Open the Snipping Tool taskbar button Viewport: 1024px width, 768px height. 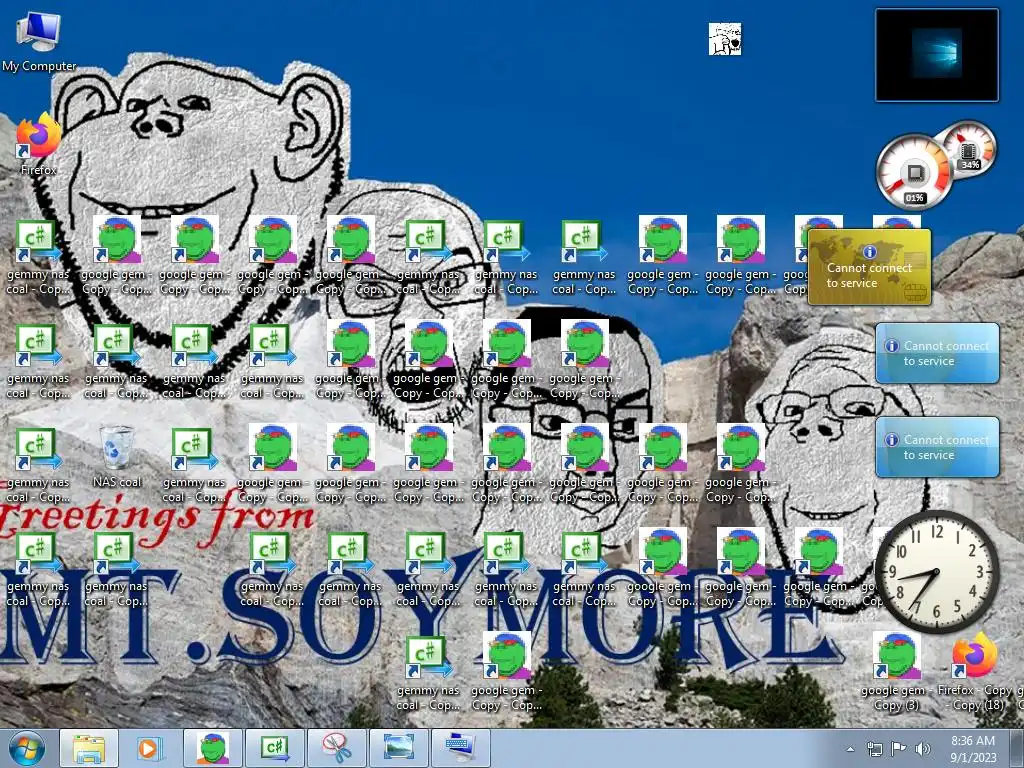point(337,748)
